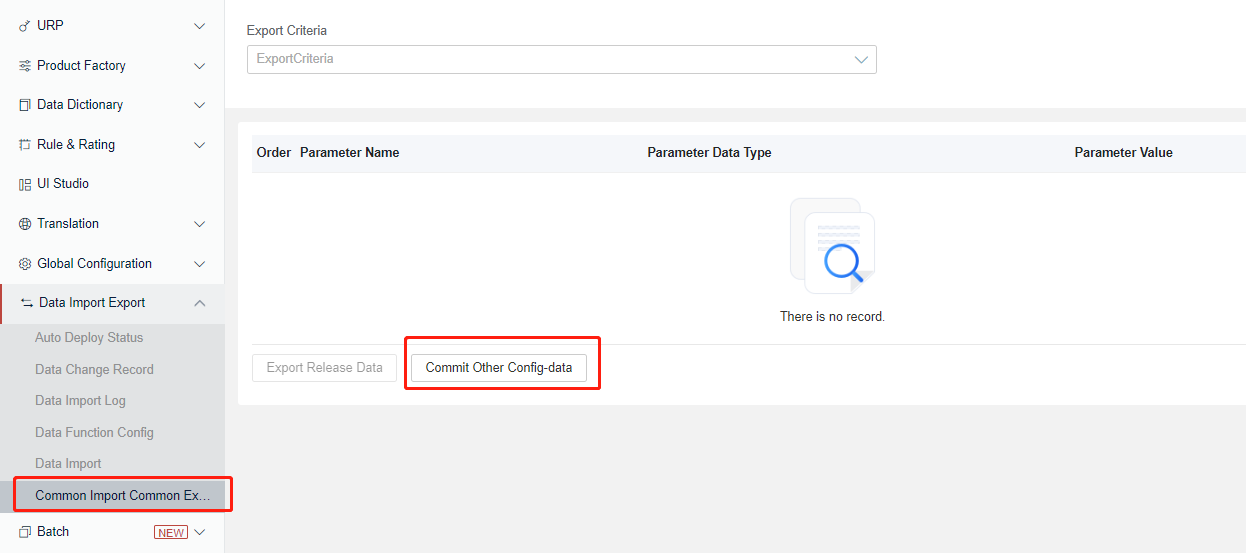Open Data Change Record page
This screenshot has width=1246, height=553.
point(94,370)
